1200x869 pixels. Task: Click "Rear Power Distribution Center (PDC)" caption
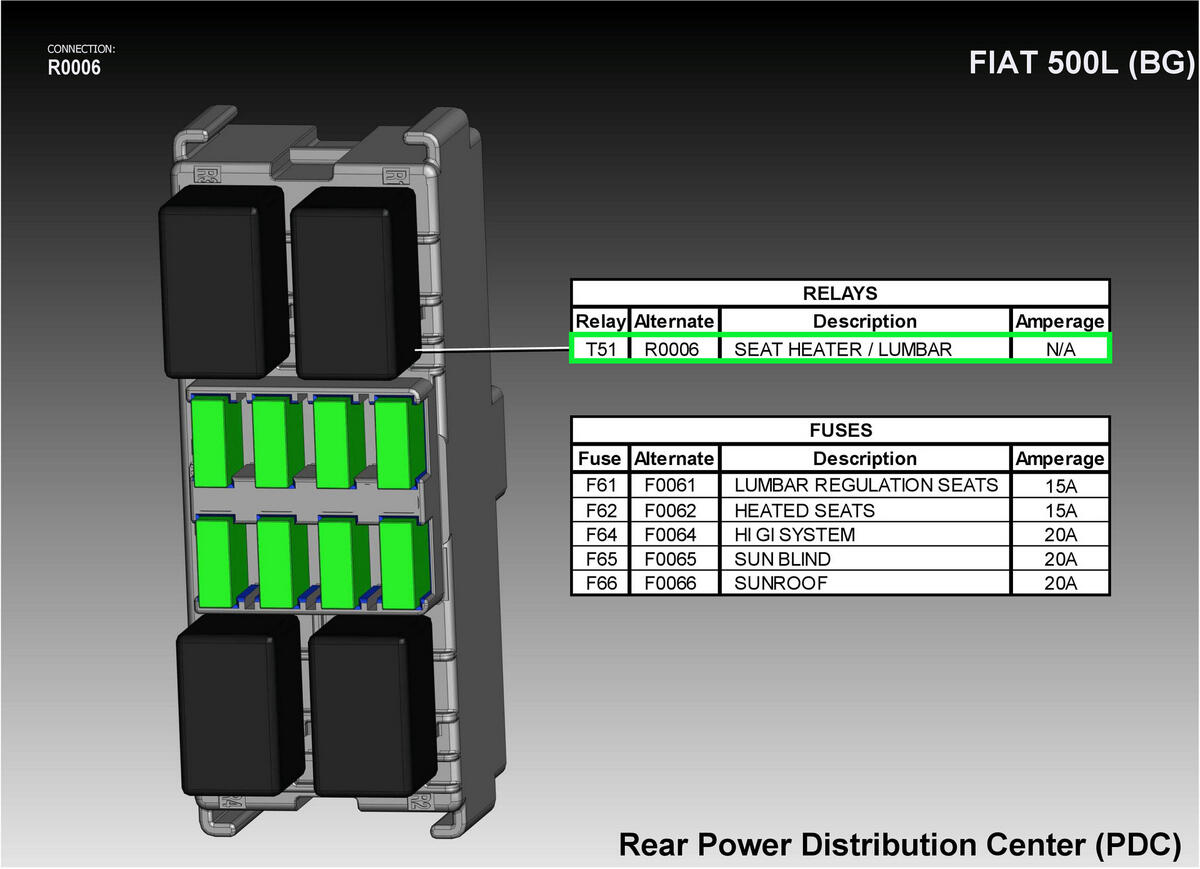(x=900, y=843)
